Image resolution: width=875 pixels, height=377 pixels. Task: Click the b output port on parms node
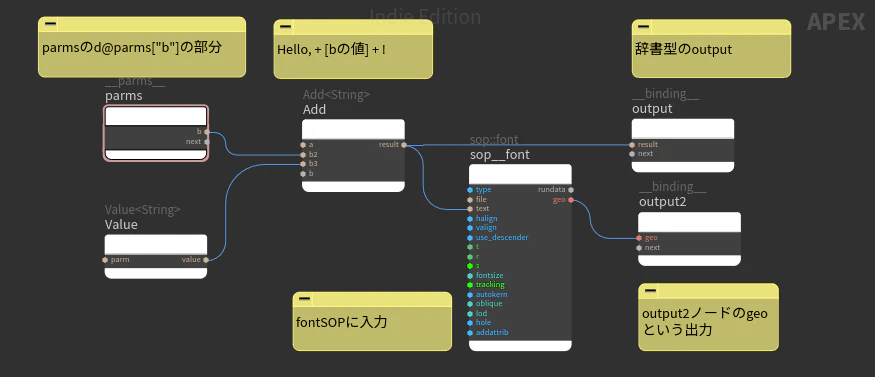(206, 132)
